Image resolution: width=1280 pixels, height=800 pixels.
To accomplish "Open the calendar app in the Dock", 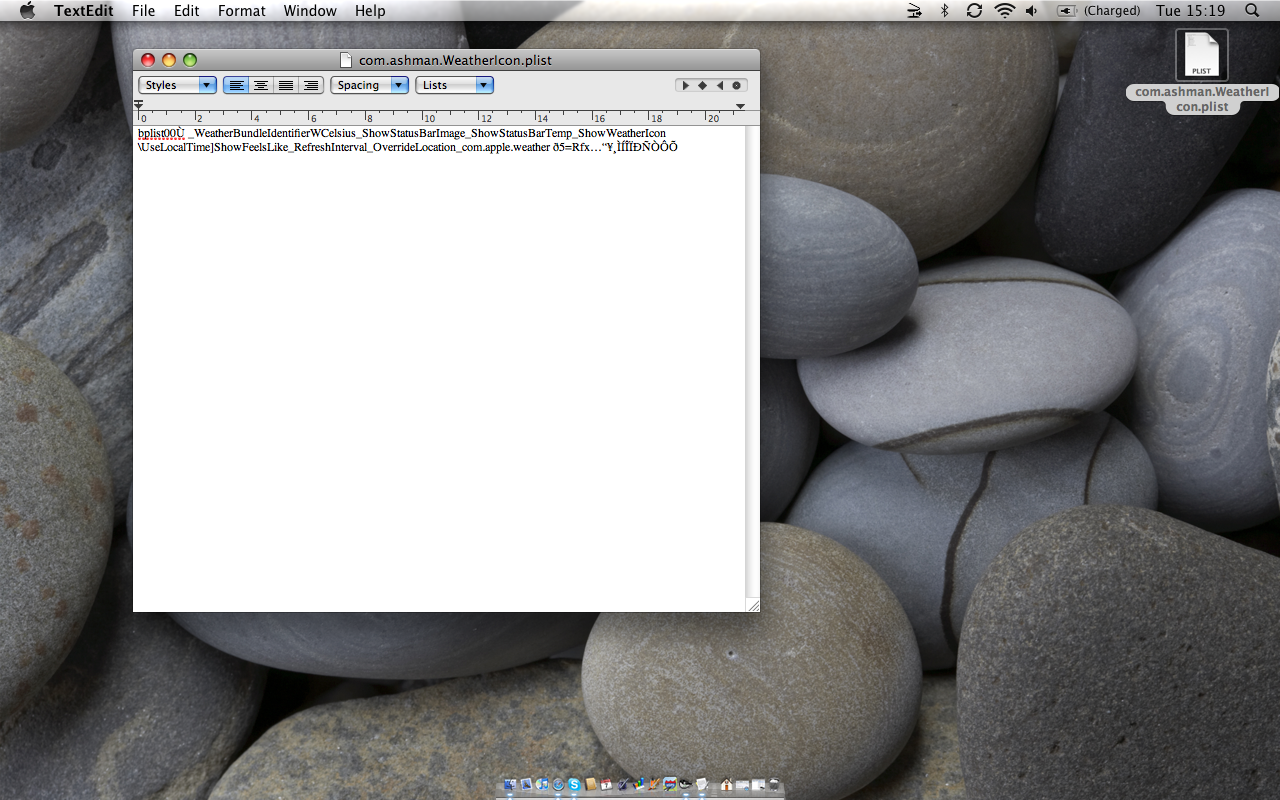I will (606, 785).
